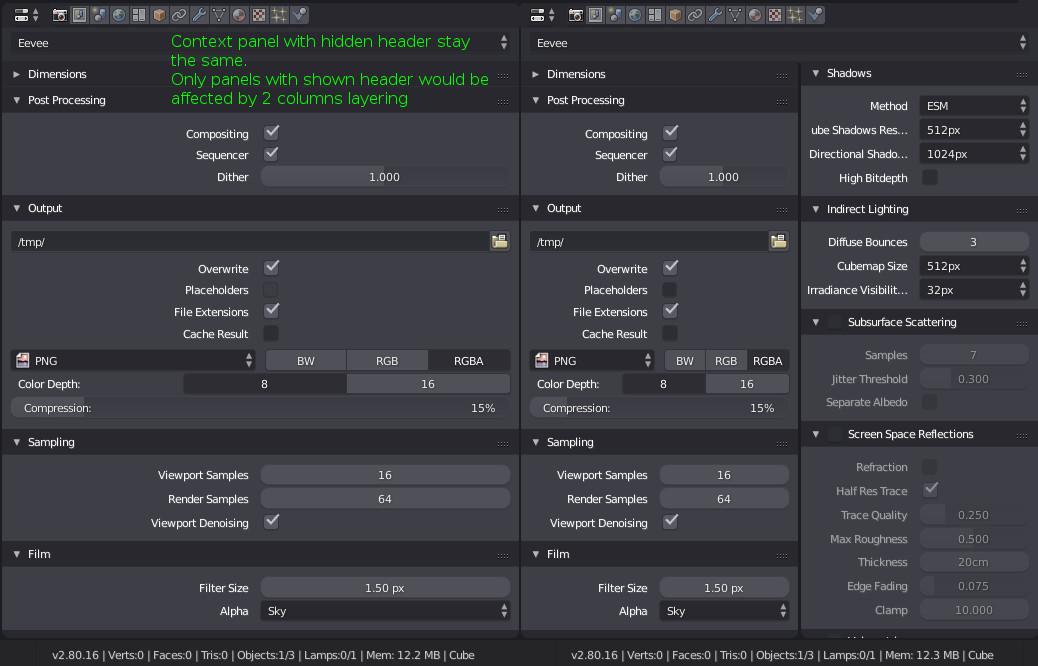
Task: Enable Placeholders checkbox in left editor
Action: click(271, 289)
